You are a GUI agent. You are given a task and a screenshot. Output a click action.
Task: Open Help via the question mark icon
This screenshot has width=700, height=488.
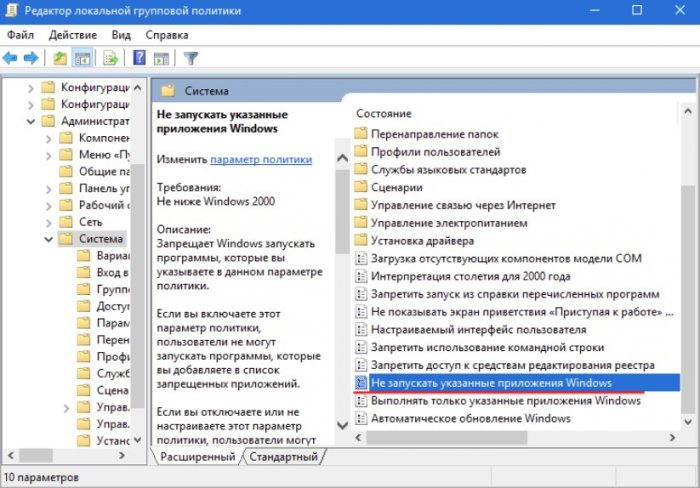(140, 58)
